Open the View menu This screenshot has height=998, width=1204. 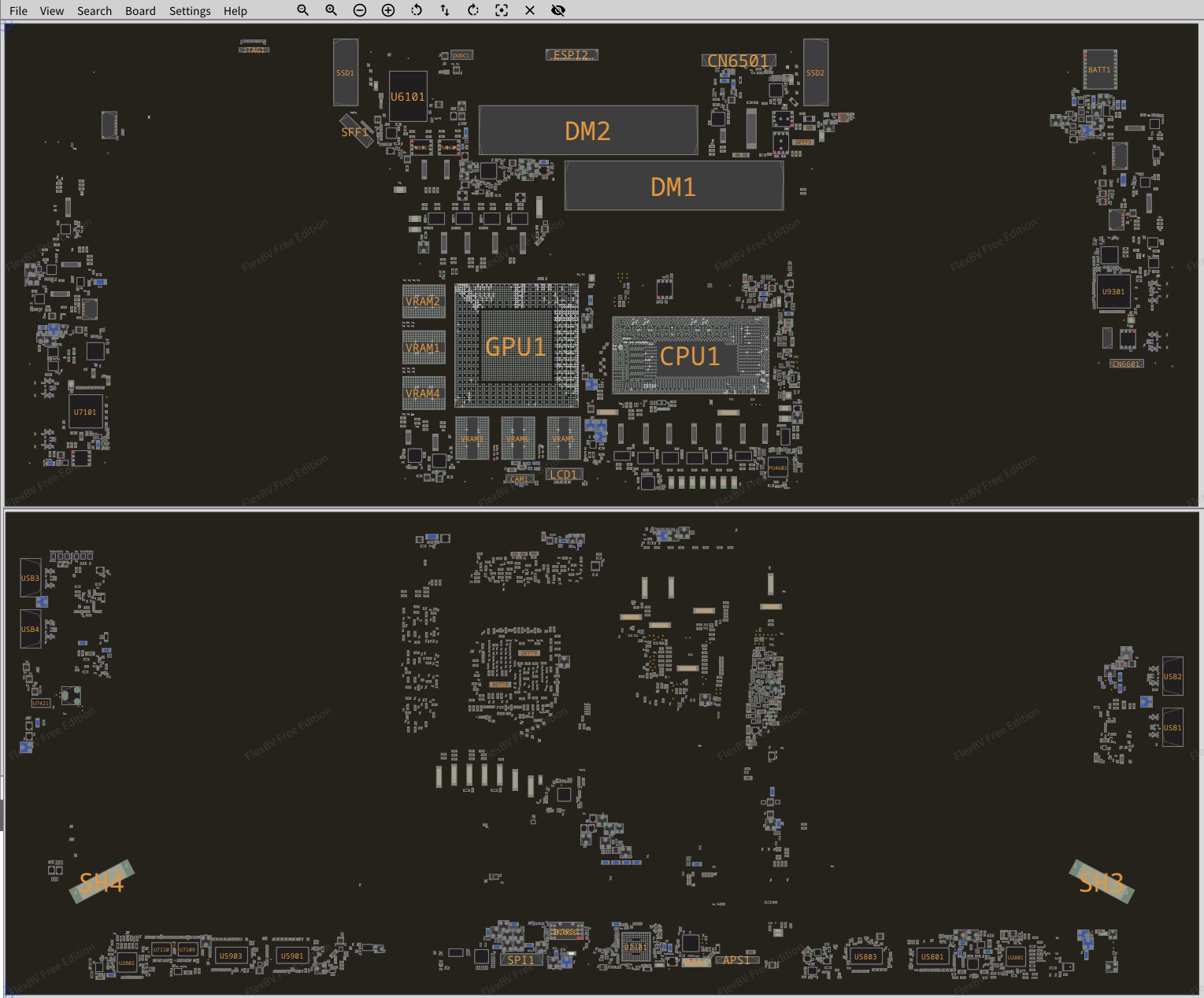click(x=52, y=11)
